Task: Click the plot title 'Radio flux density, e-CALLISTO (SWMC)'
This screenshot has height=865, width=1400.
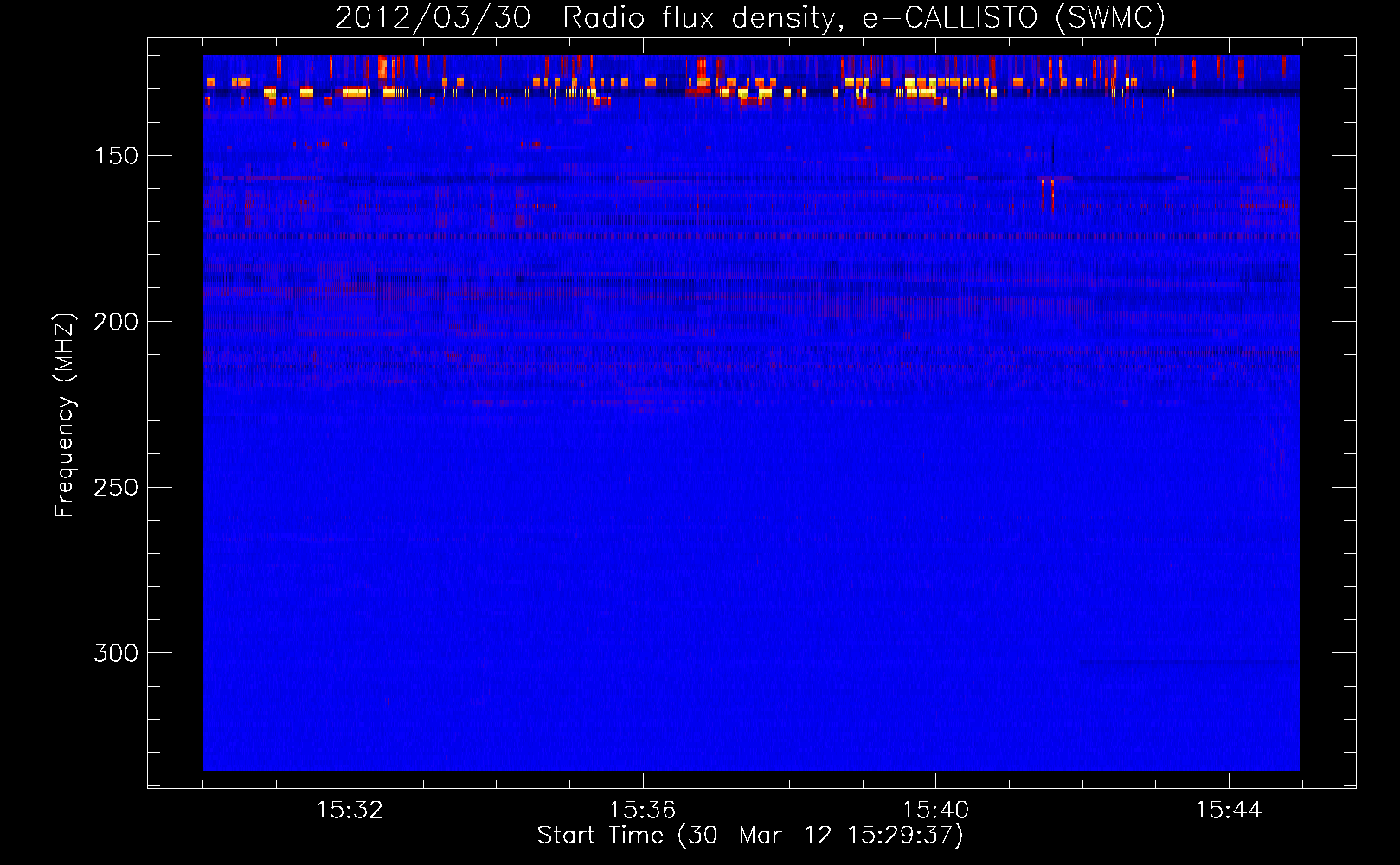Action: (864, 17)
